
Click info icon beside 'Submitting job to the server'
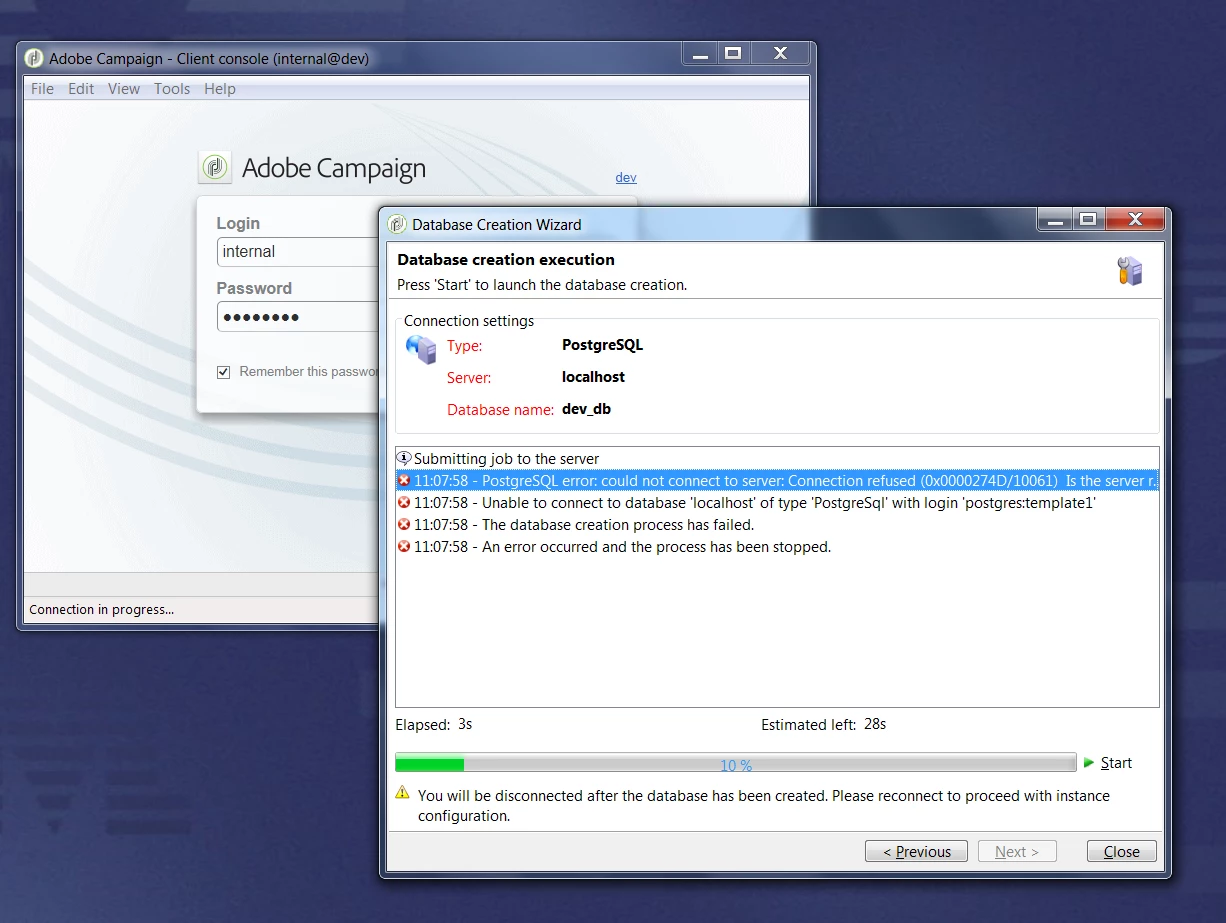coord(404,458)
